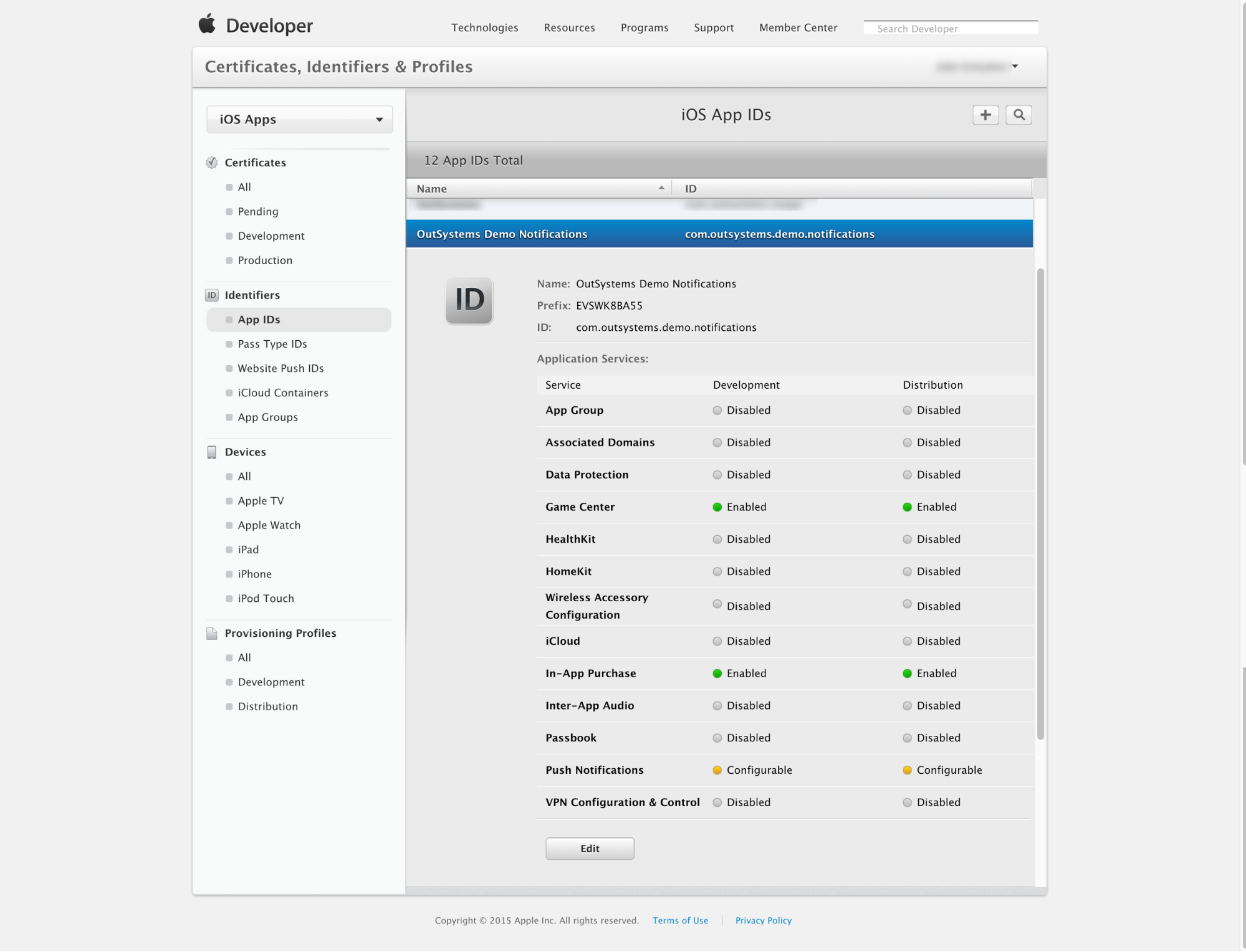Select the Certificates badge icon

pyautogui.click(x=212, y=162)
